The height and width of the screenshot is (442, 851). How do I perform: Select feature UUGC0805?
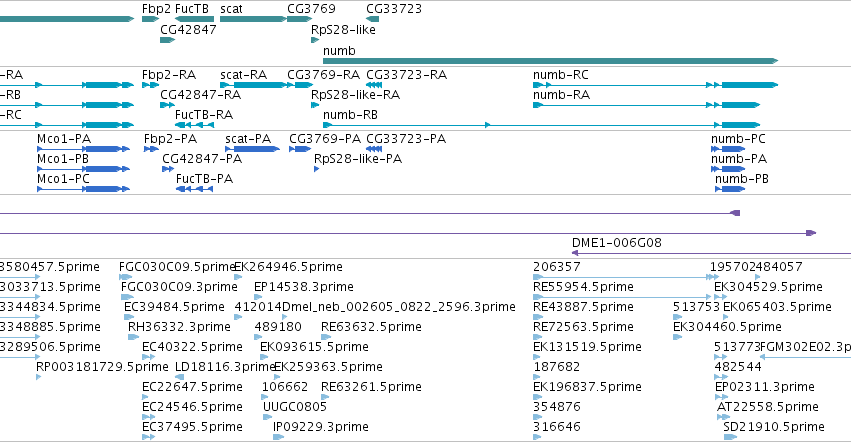[x=267, y=418]
